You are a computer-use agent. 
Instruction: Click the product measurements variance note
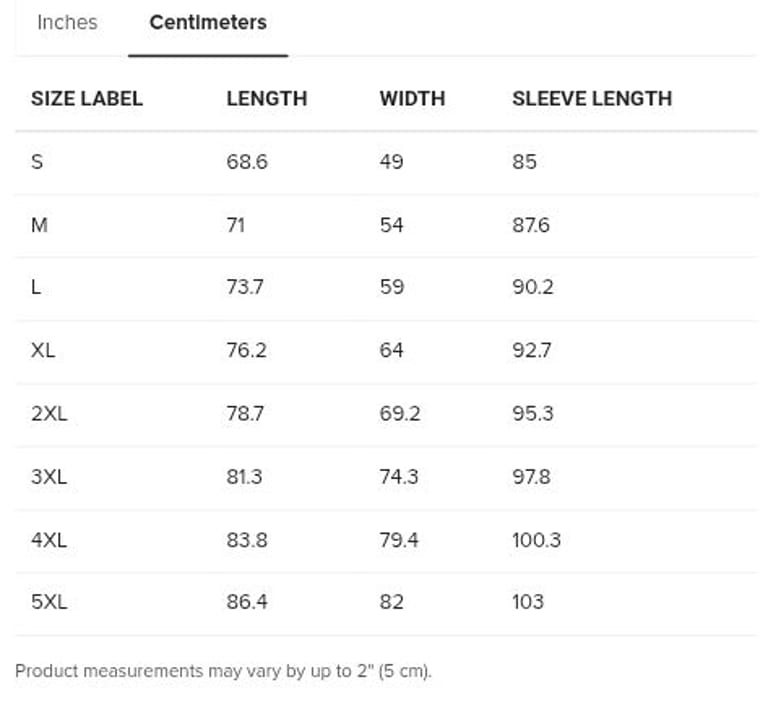tap(223, 671)
